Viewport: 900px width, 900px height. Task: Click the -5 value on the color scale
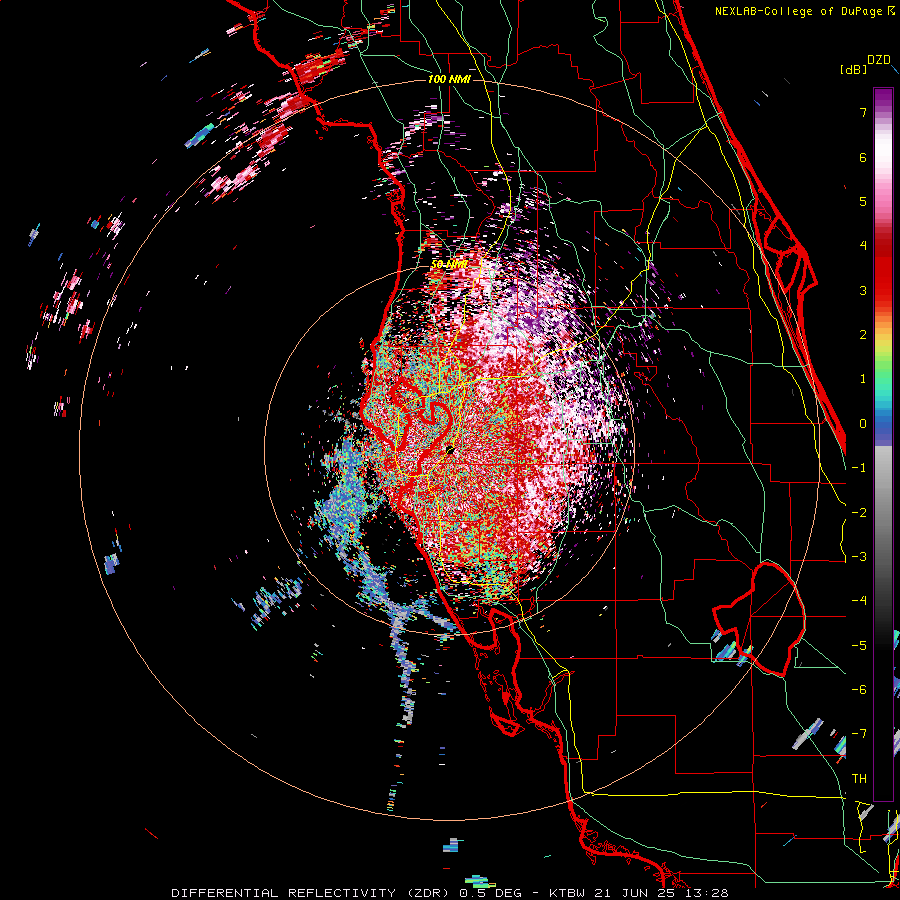[859, 646]
